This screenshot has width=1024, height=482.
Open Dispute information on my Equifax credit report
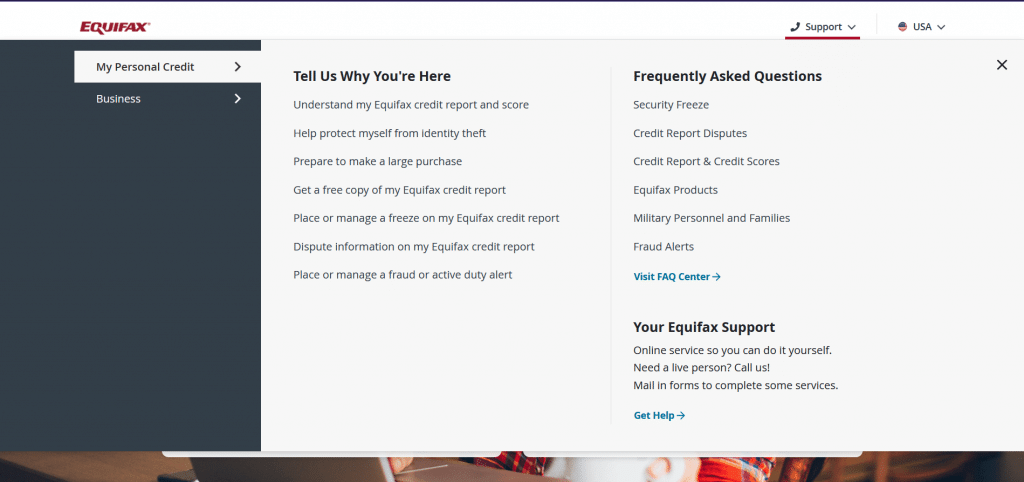[414, 247]
